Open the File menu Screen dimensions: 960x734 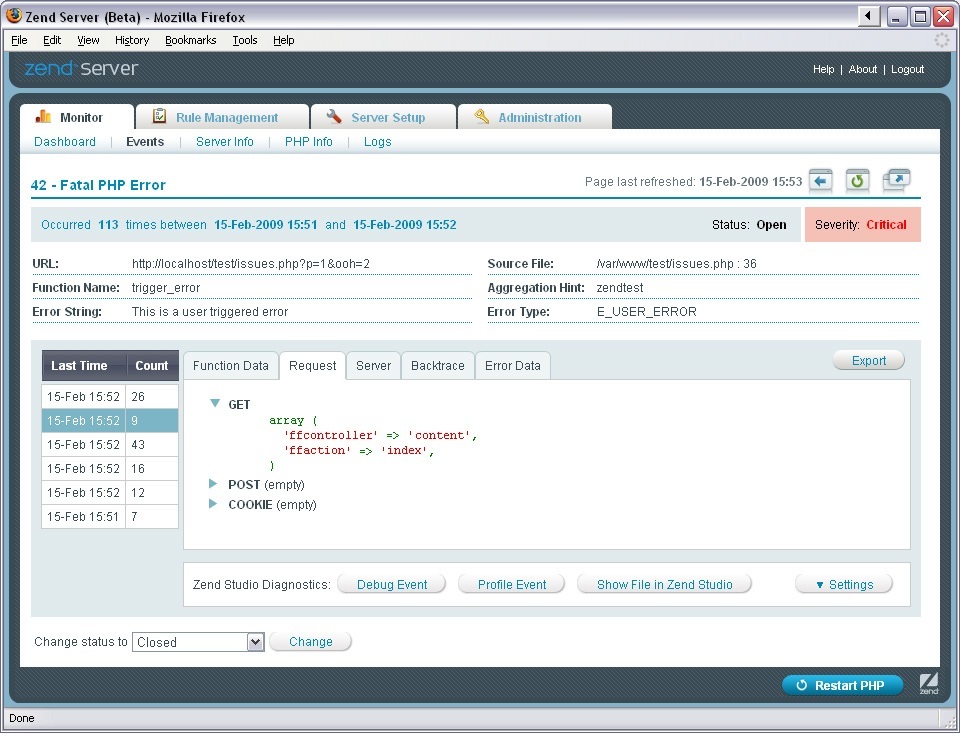[x=19, y=40]
